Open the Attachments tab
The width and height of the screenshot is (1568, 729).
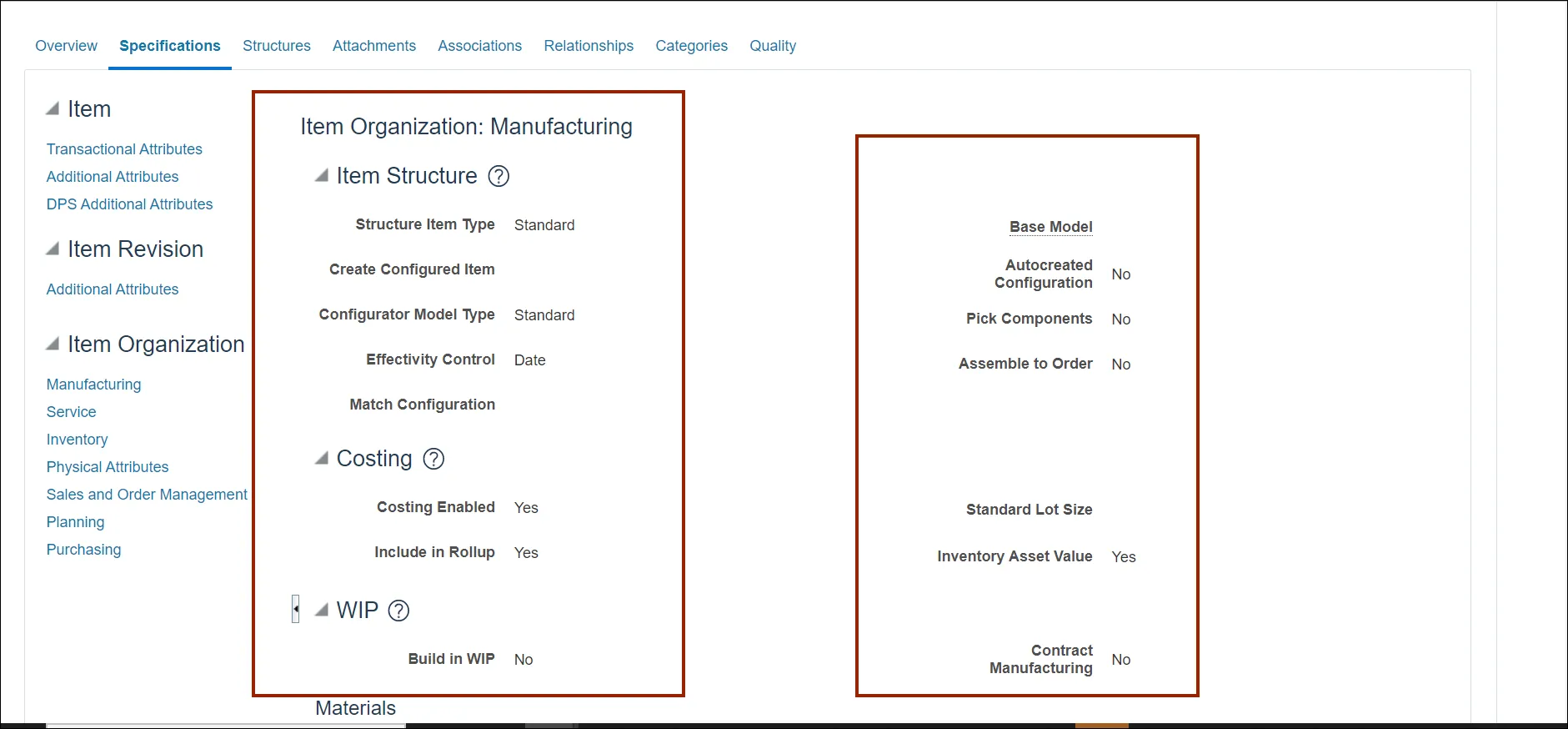point(373,46)
